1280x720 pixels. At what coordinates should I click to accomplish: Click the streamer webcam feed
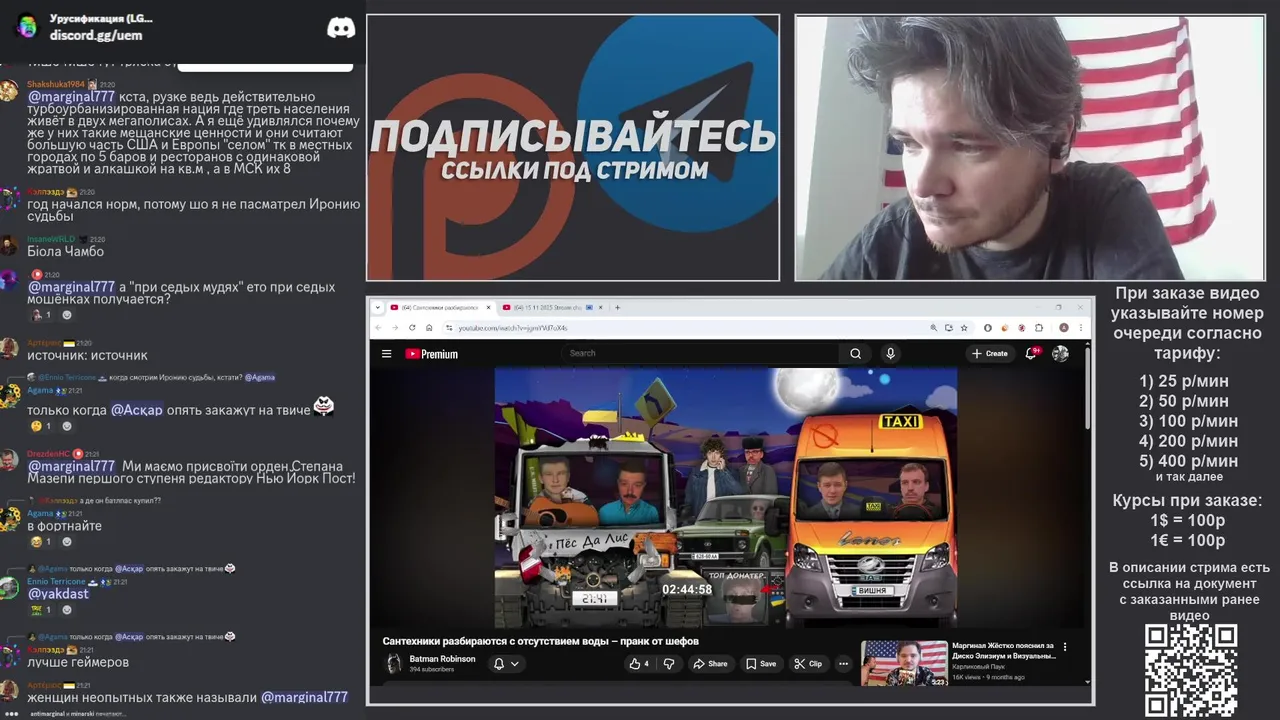[1030, 148]
